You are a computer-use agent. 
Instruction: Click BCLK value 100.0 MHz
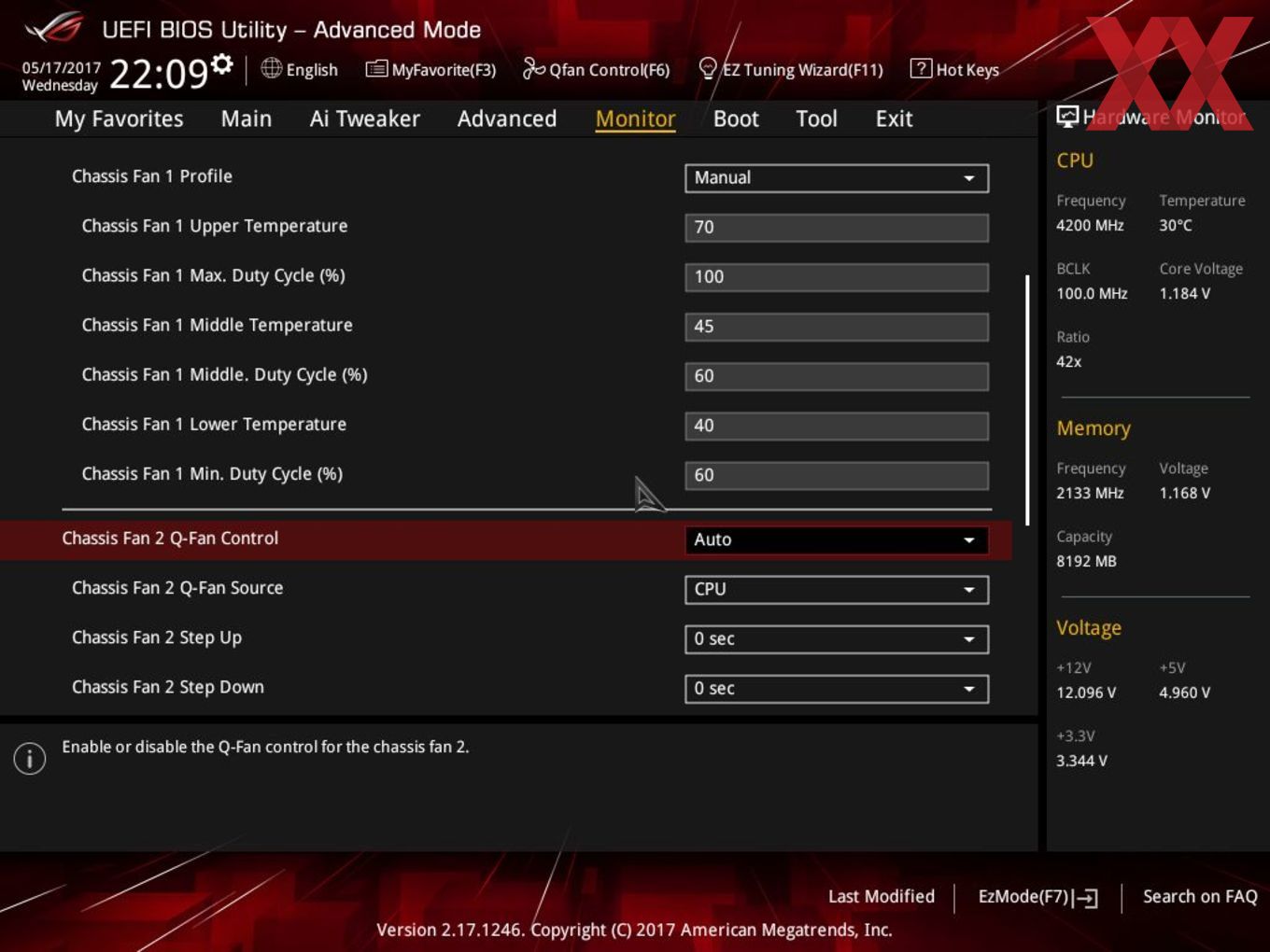1092,293
